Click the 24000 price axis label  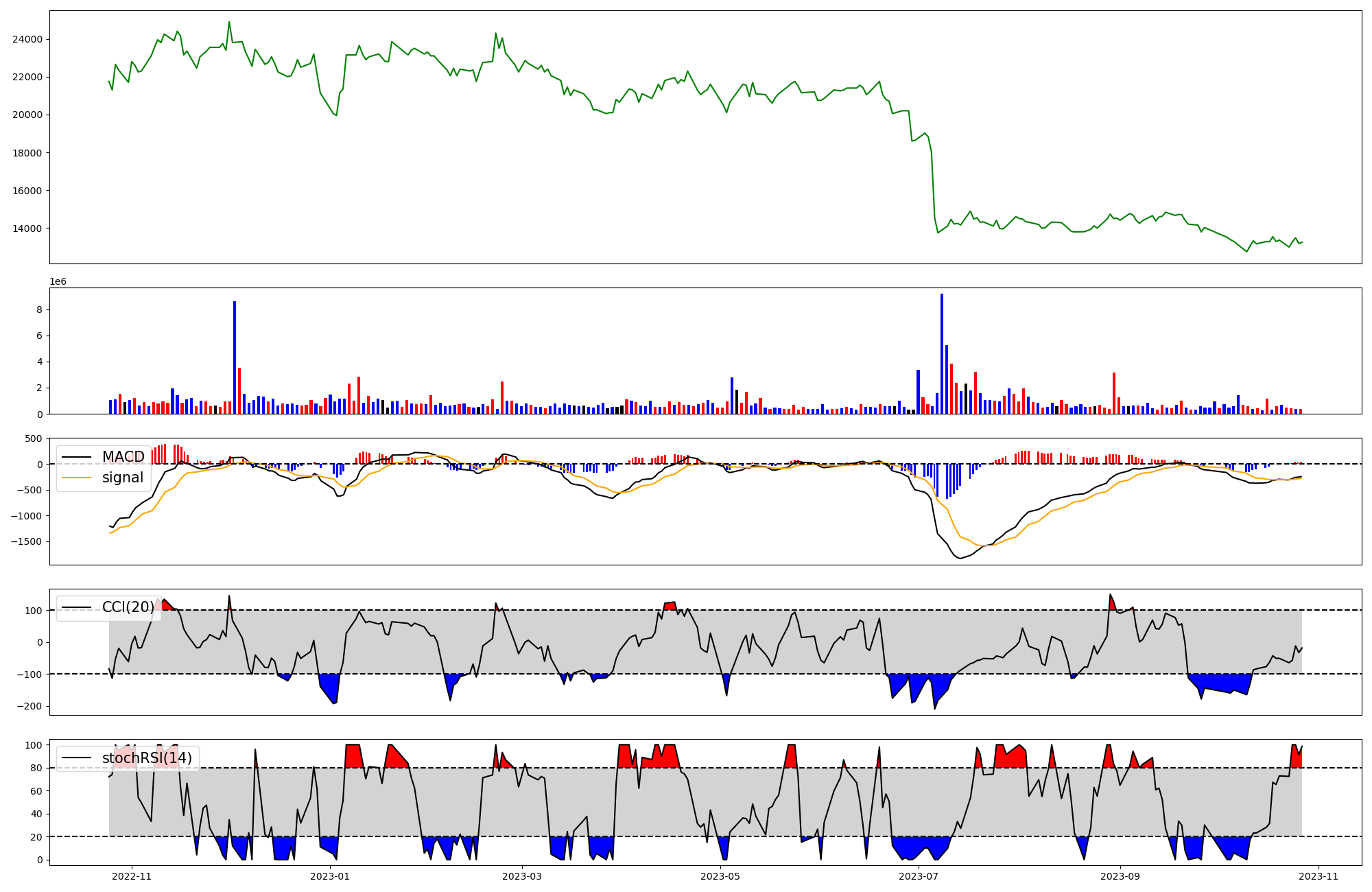(27, 40)
